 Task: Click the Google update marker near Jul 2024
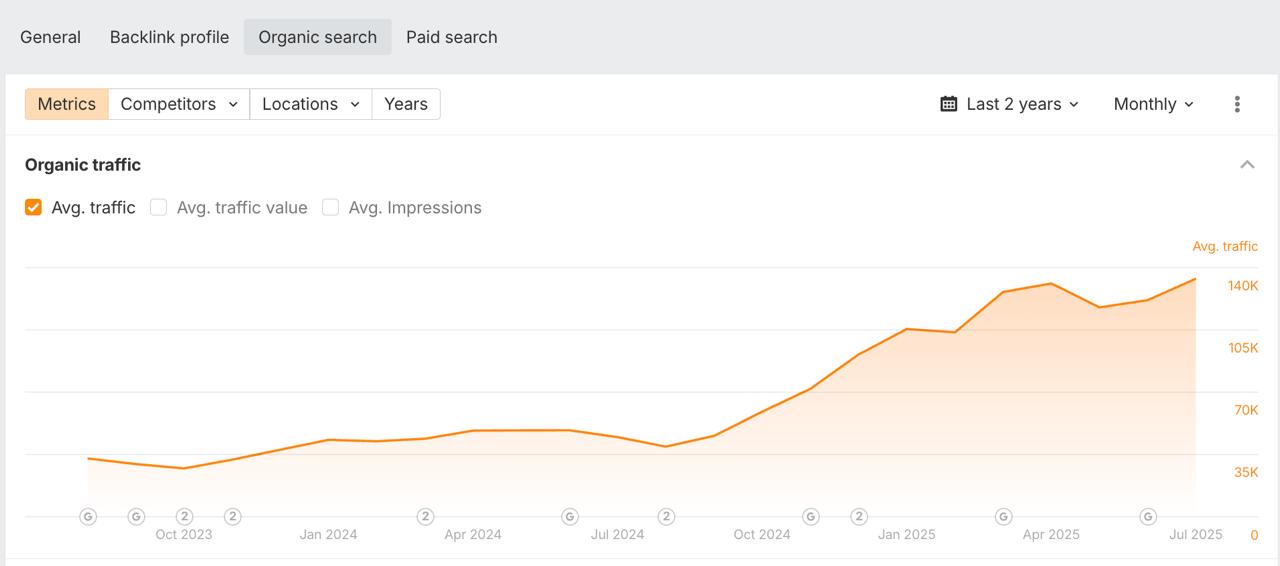tap(570, 517)
